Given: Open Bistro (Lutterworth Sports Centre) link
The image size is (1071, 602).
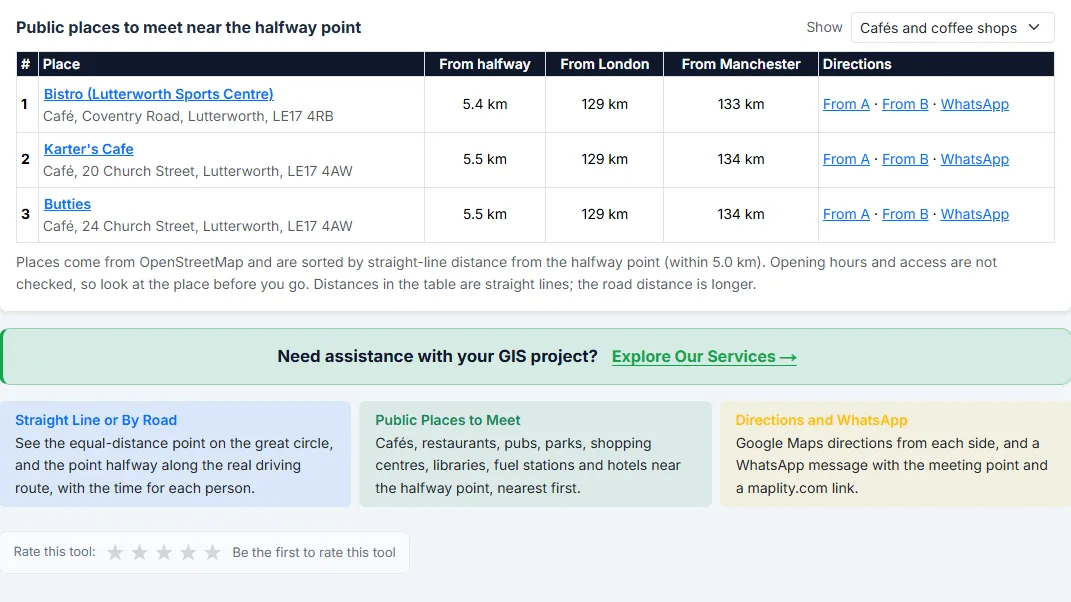Looking at the screenshot, I should (x=158, y=94).
